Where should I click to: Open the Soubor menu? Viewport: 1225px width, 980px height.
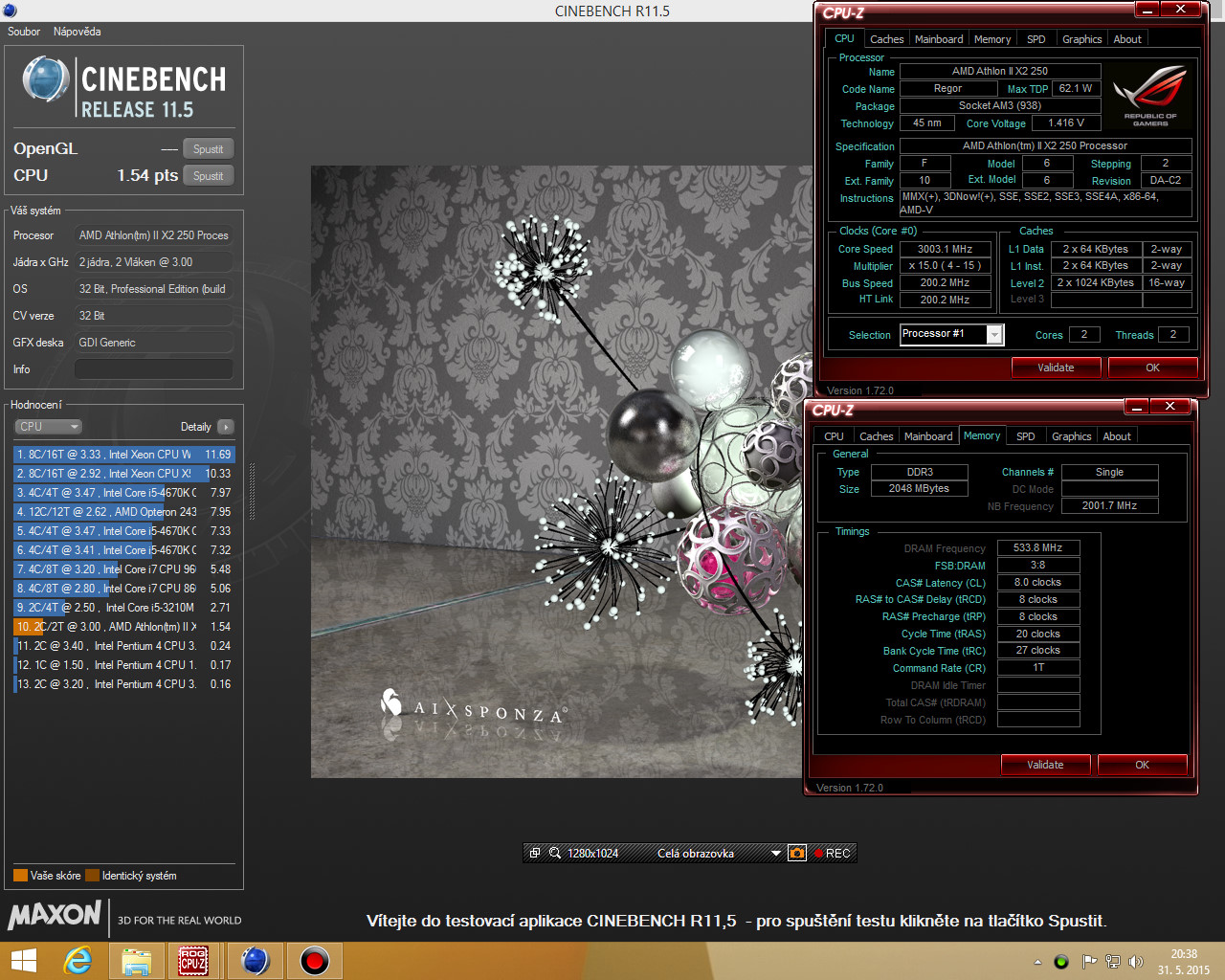tap(24, 32)
